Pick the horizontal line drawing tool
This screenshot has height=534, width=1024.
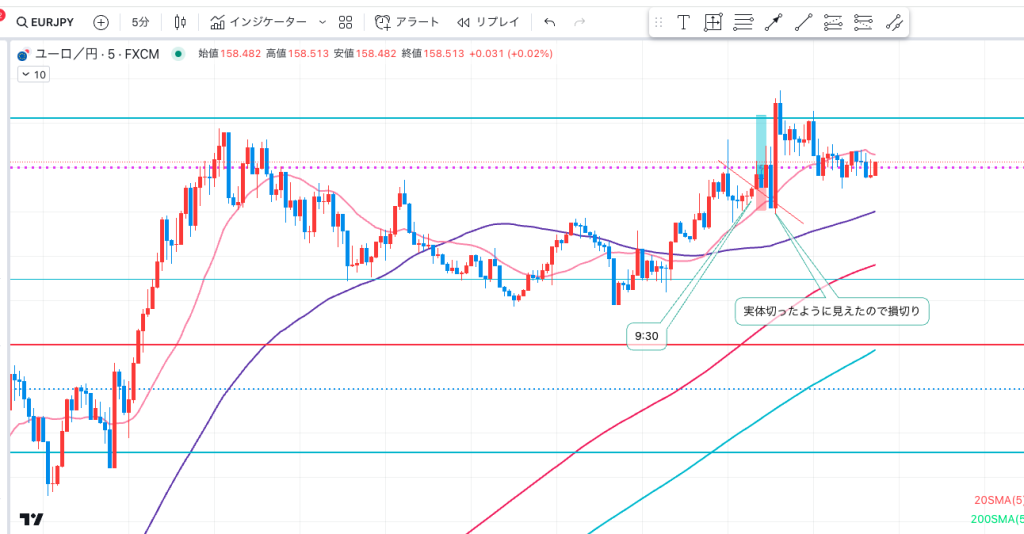[743, 22]
